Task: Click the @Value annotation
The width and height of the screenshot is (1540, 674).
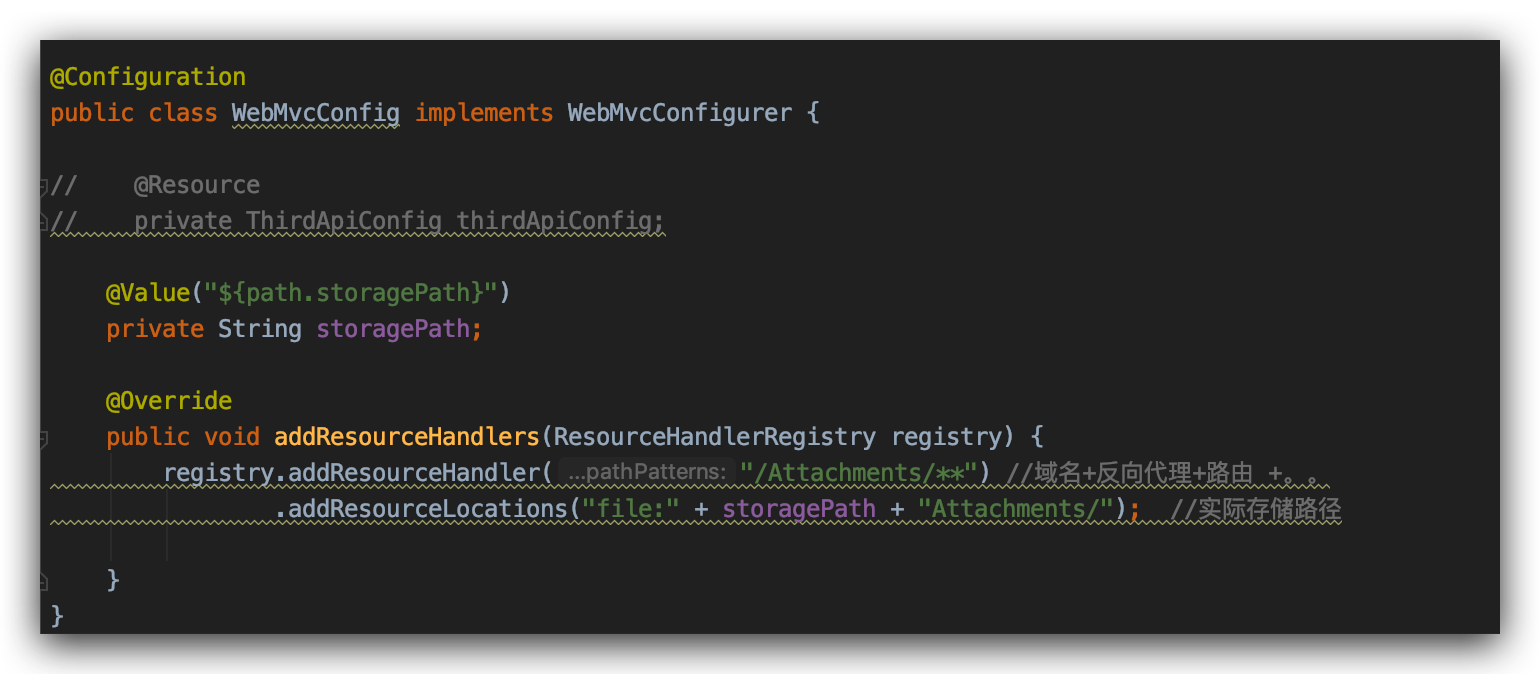Action: click(x=148, y=293)
